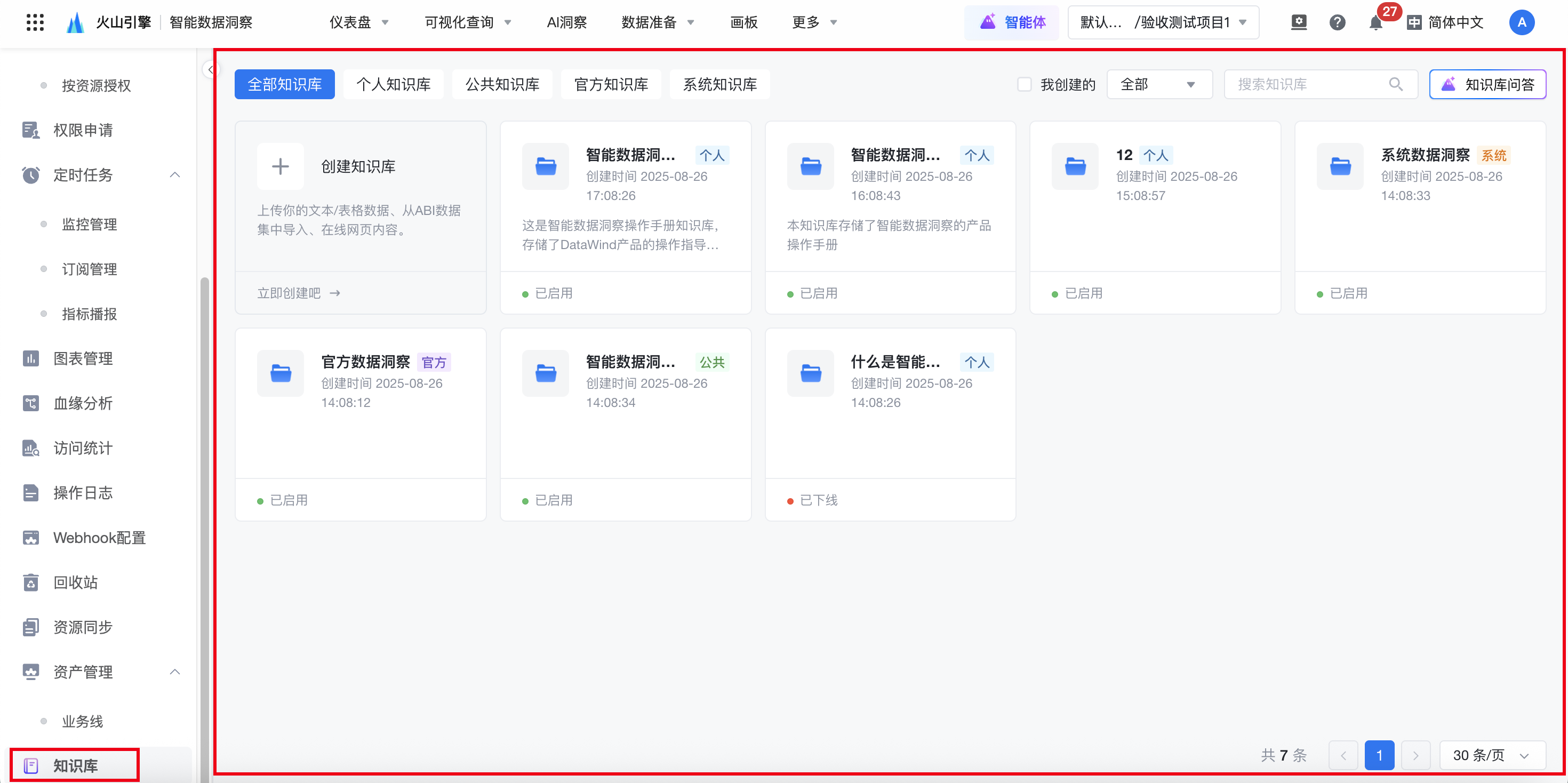Check the 我创建的 checkbox
Image resolution: width=1568 pixels, height=783 pixels.
pos(1025,85)
